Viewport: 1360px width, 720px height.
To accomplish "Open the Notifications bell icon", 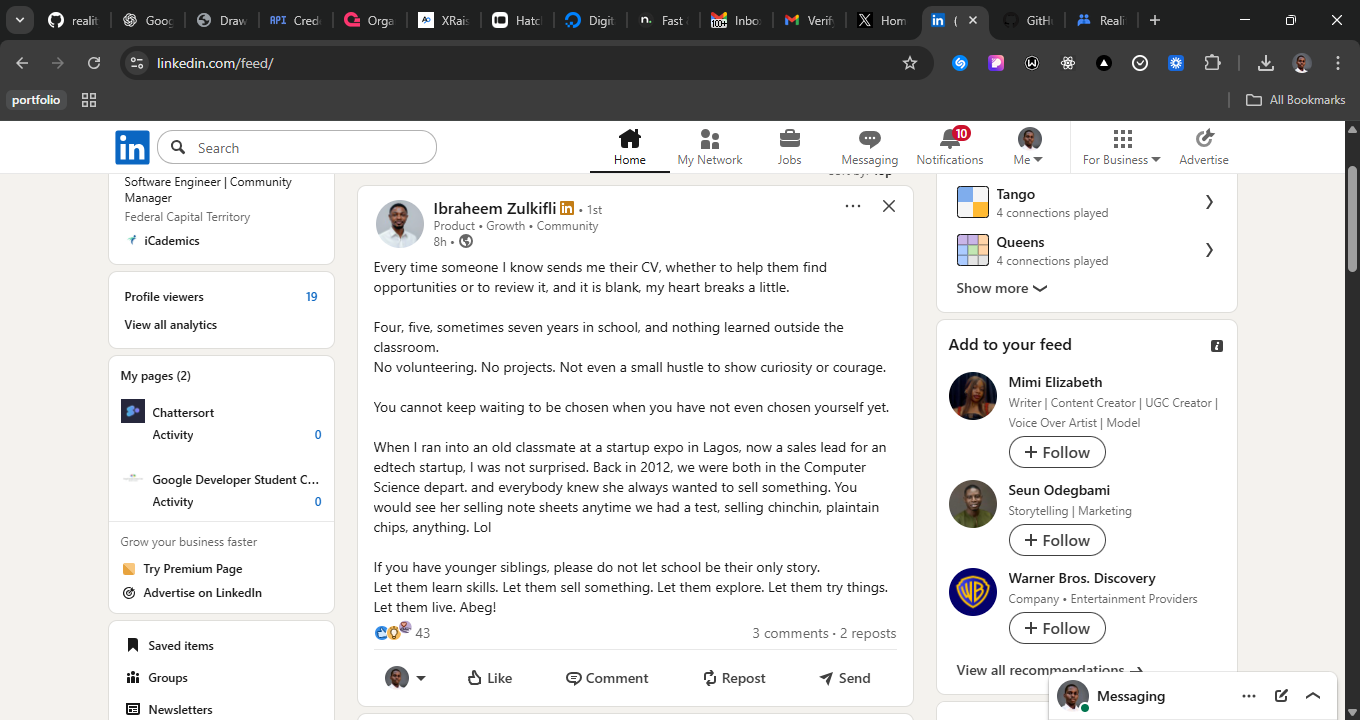I will (x=949, y=140).
